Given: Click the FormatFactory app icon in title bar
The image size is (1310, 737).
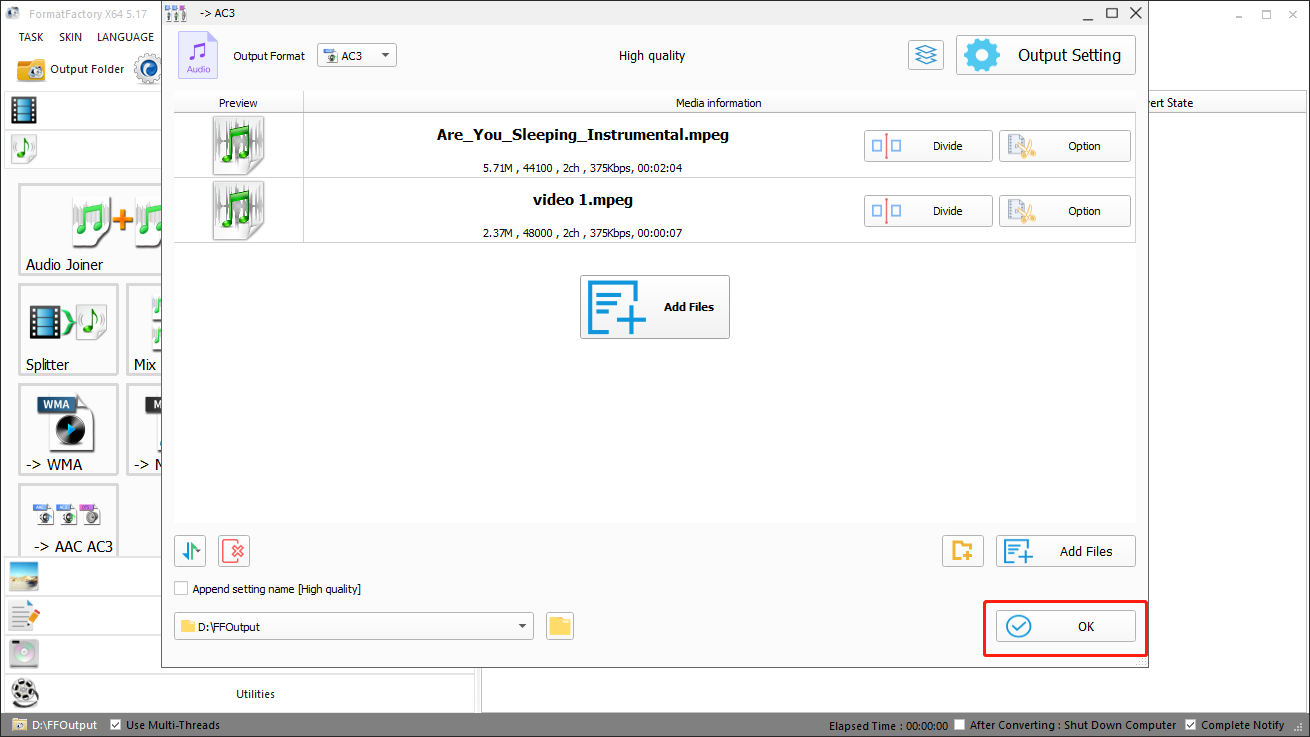Looking at the screenshot, I should point(14,13).
